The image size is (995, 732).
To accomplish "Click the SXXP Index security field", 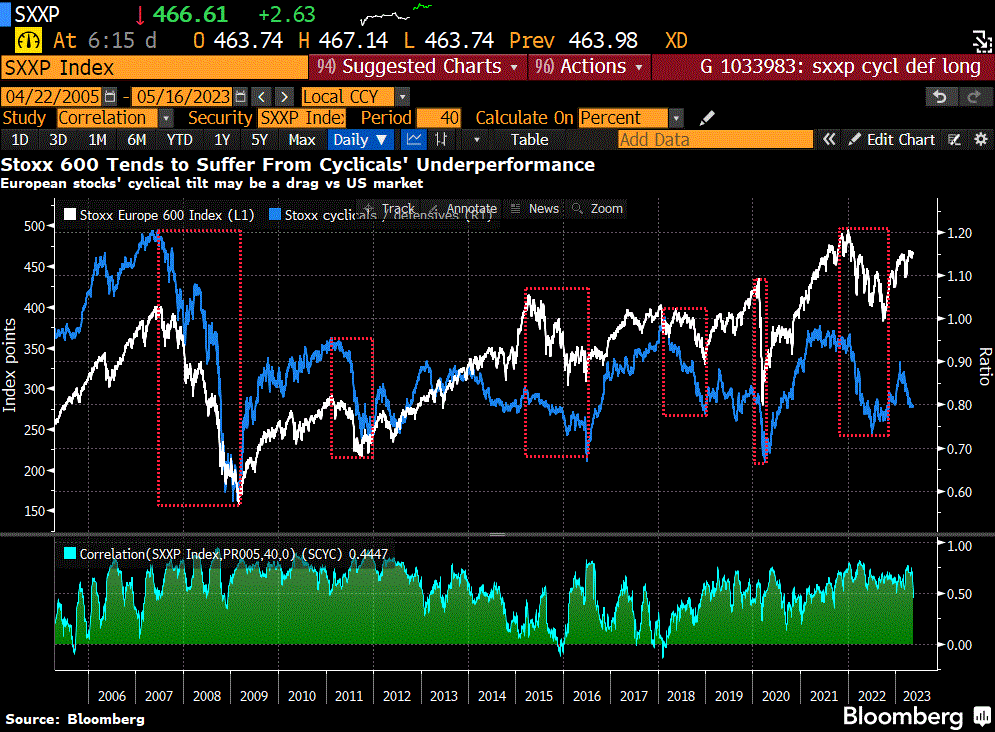I will (154, 68).
